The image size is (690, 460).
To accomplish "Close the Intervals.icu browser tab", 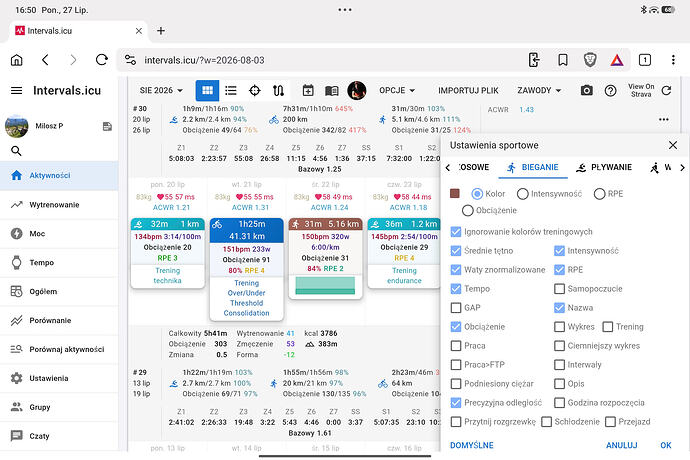I will click(139, 31).
